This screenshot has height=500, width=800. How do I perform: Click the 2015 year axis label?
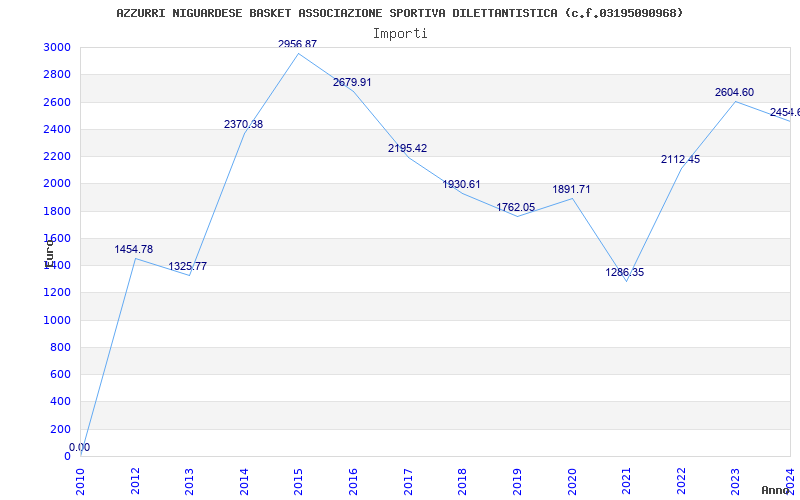point(298,482)
